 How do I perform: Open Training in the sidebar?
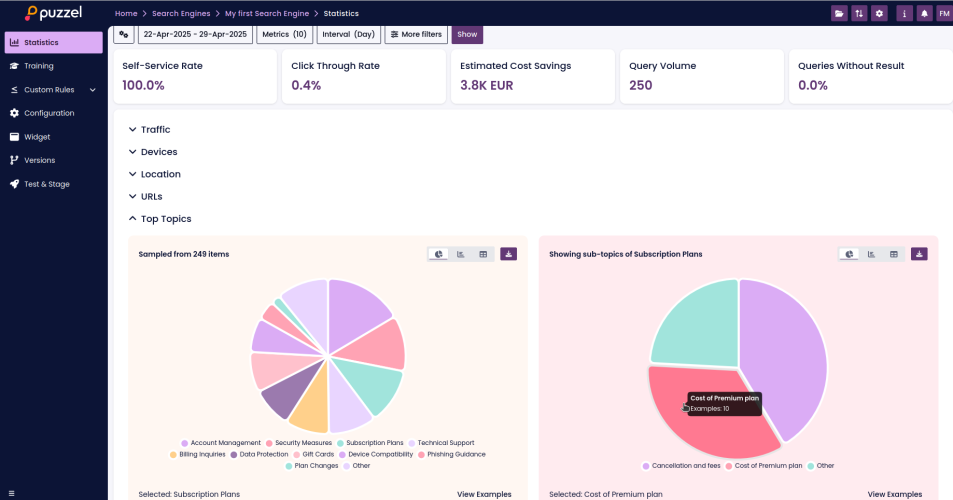tap(39, 66)
